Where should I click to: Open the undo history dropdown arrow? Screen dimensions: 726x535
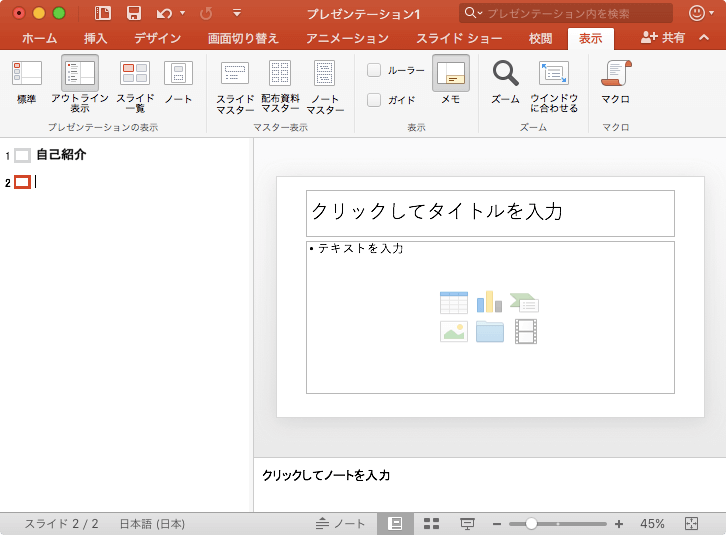182,13
